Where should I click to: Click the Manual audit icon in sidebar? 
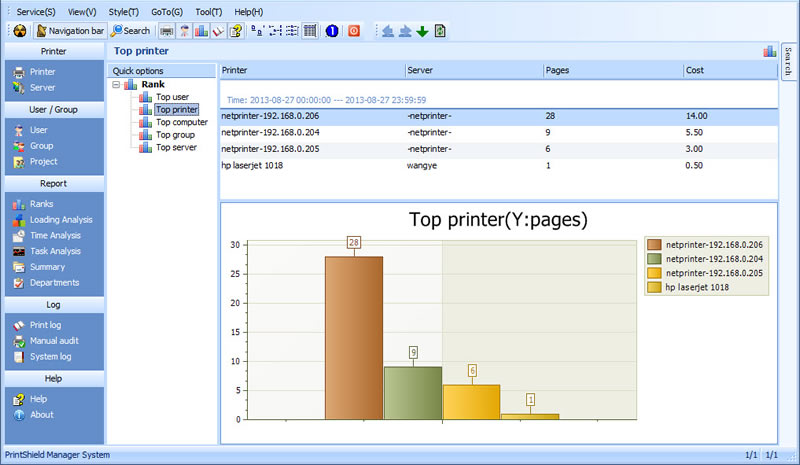[x=19, y=341]
